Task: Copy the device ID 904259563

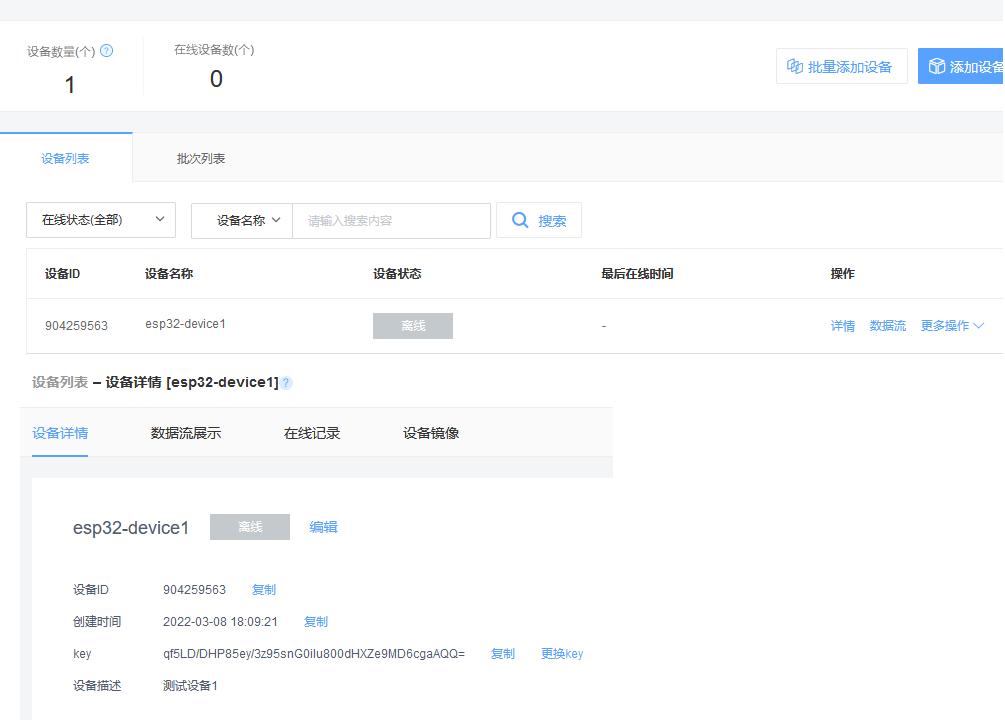Action: click(263, 589)
